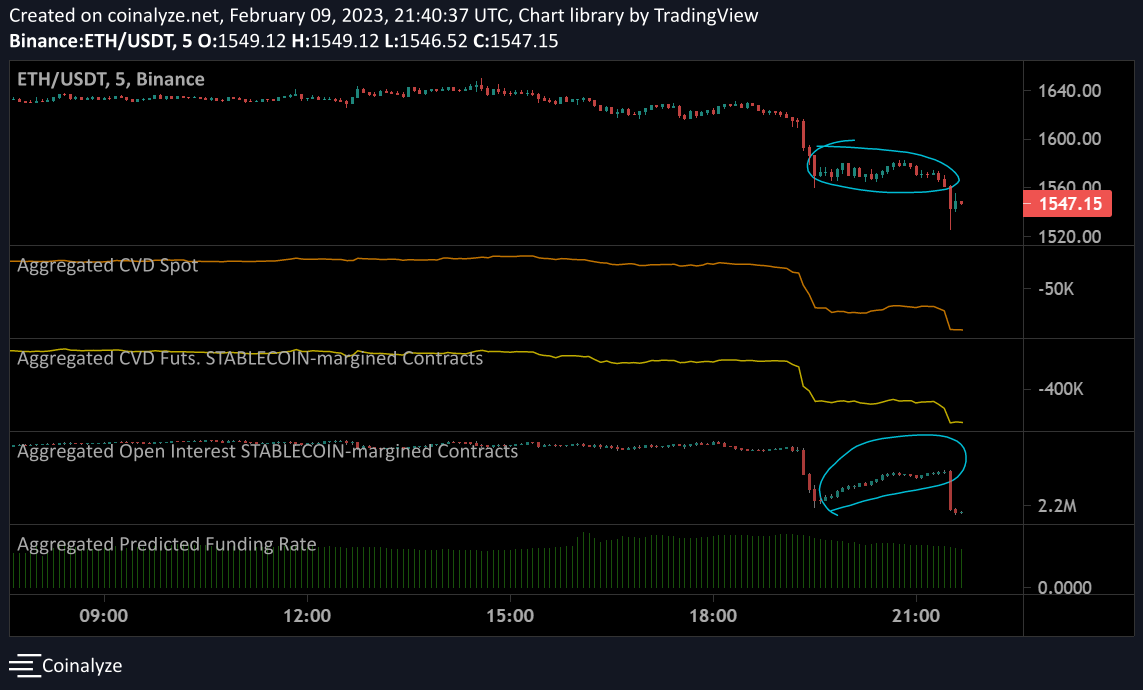Click the cyan ellipse annotation on the open interest pane

(965, 455)
